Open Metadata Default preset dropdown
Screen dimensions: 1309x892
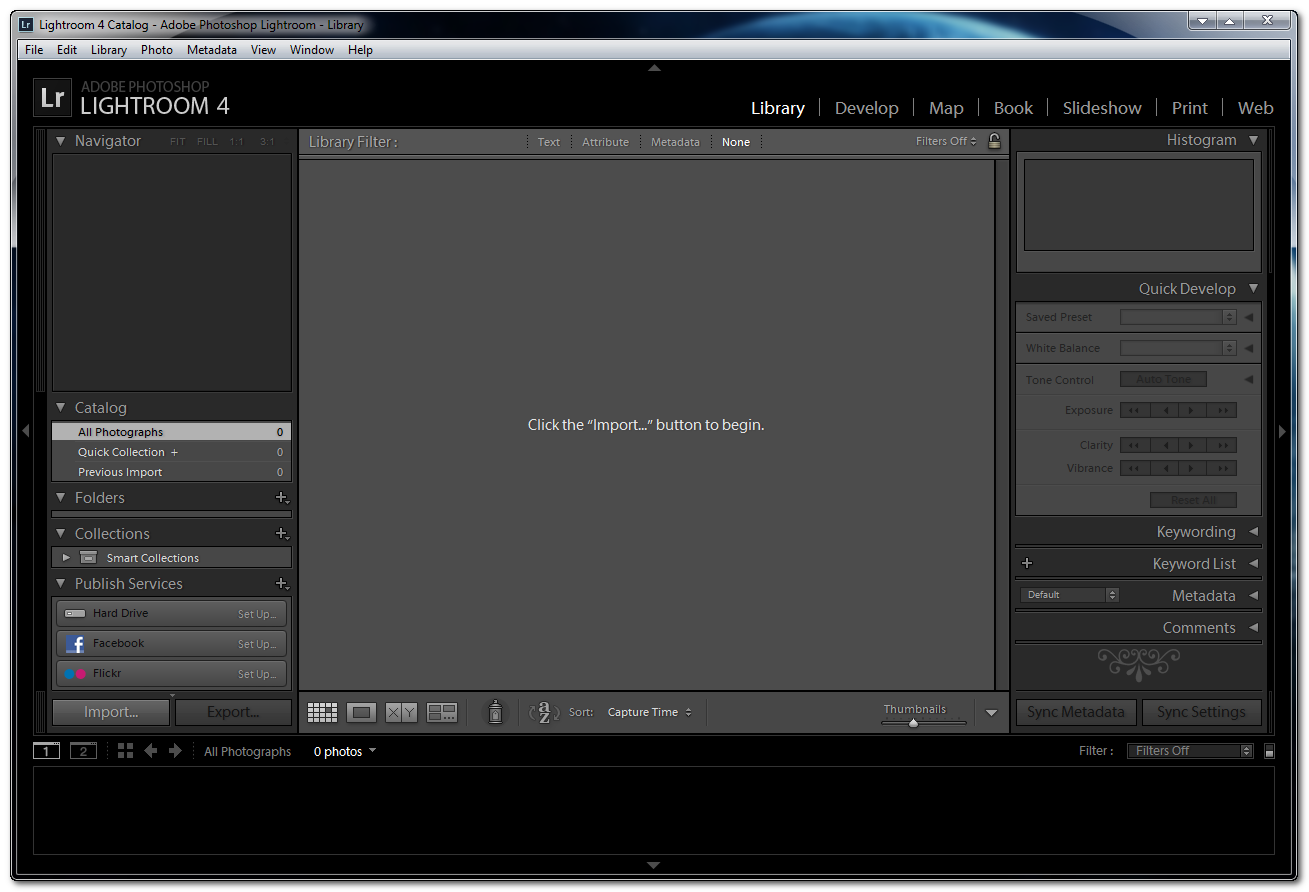pyautogui.click(x=1069, y=595)
